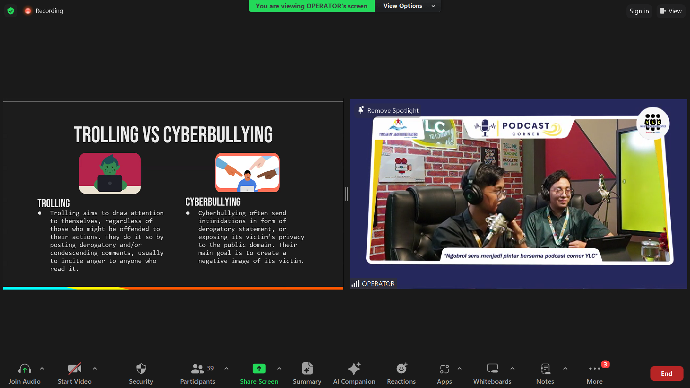
Task: Open the Reactions emoji icon
Action: [401, 369]
